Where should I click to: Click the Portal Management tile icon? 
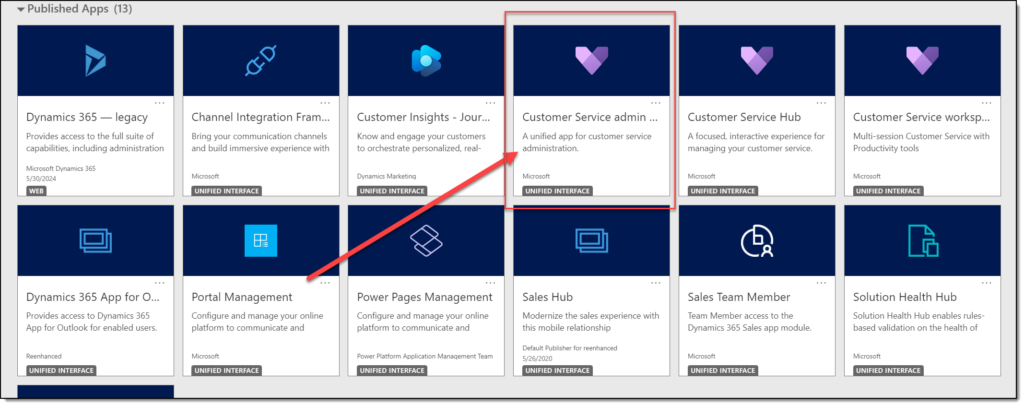tap(261, 240)
